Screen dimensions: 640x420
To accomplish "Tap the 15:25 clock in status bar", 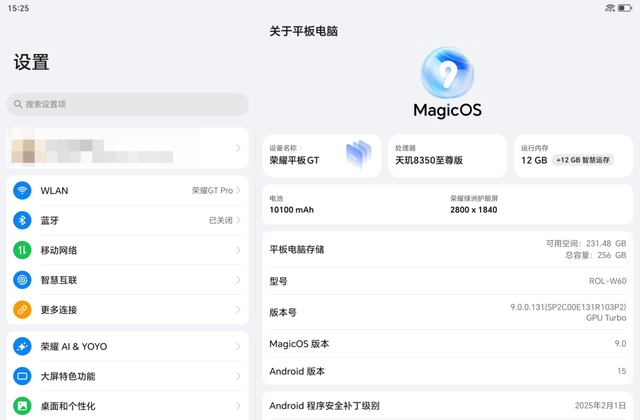I will 18,8.
